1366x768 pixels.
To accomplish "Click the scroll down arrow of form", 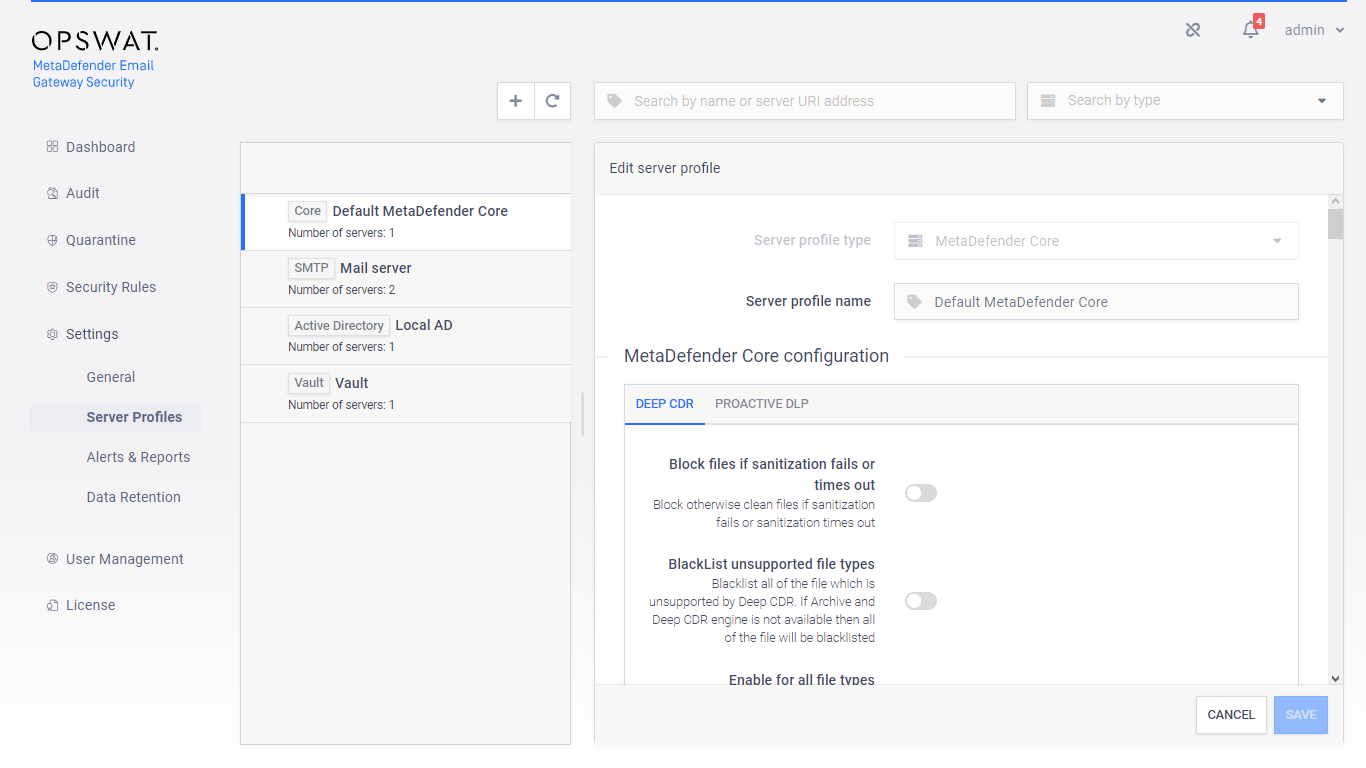I will click(1335, 678).
